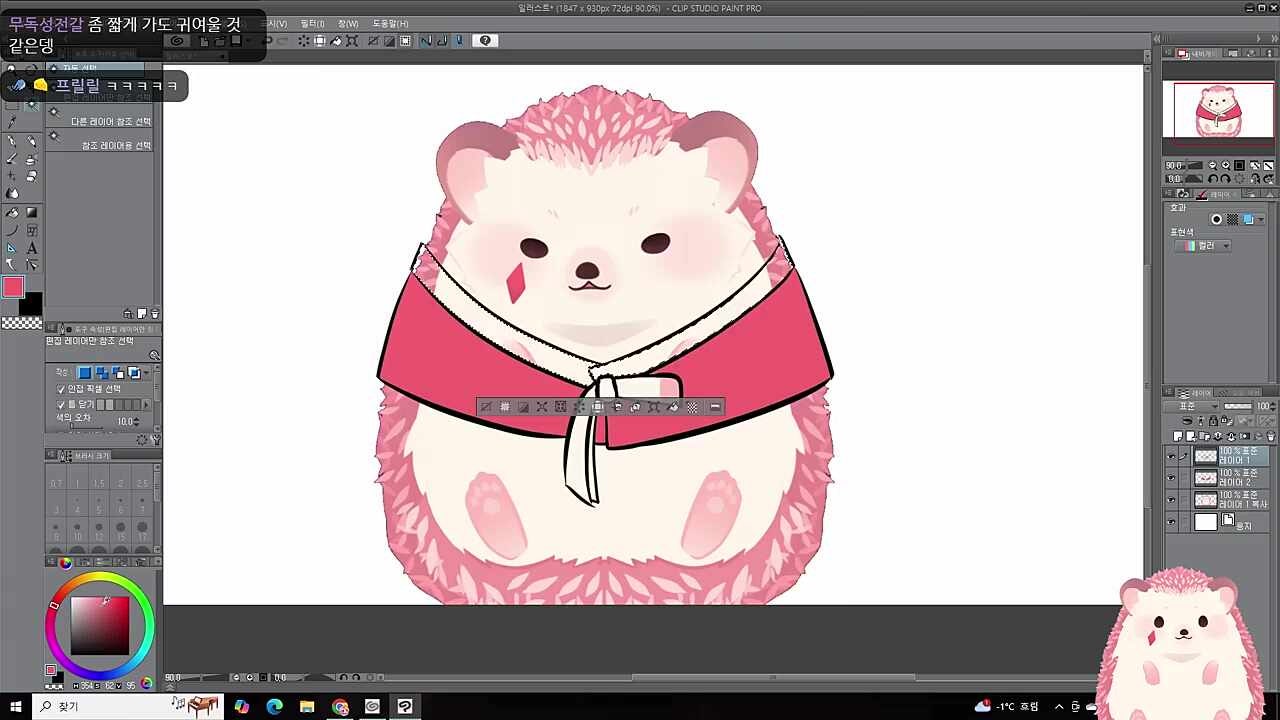Click the delete layer trash icon
1280x720 pixels.
coord(1271,437)
